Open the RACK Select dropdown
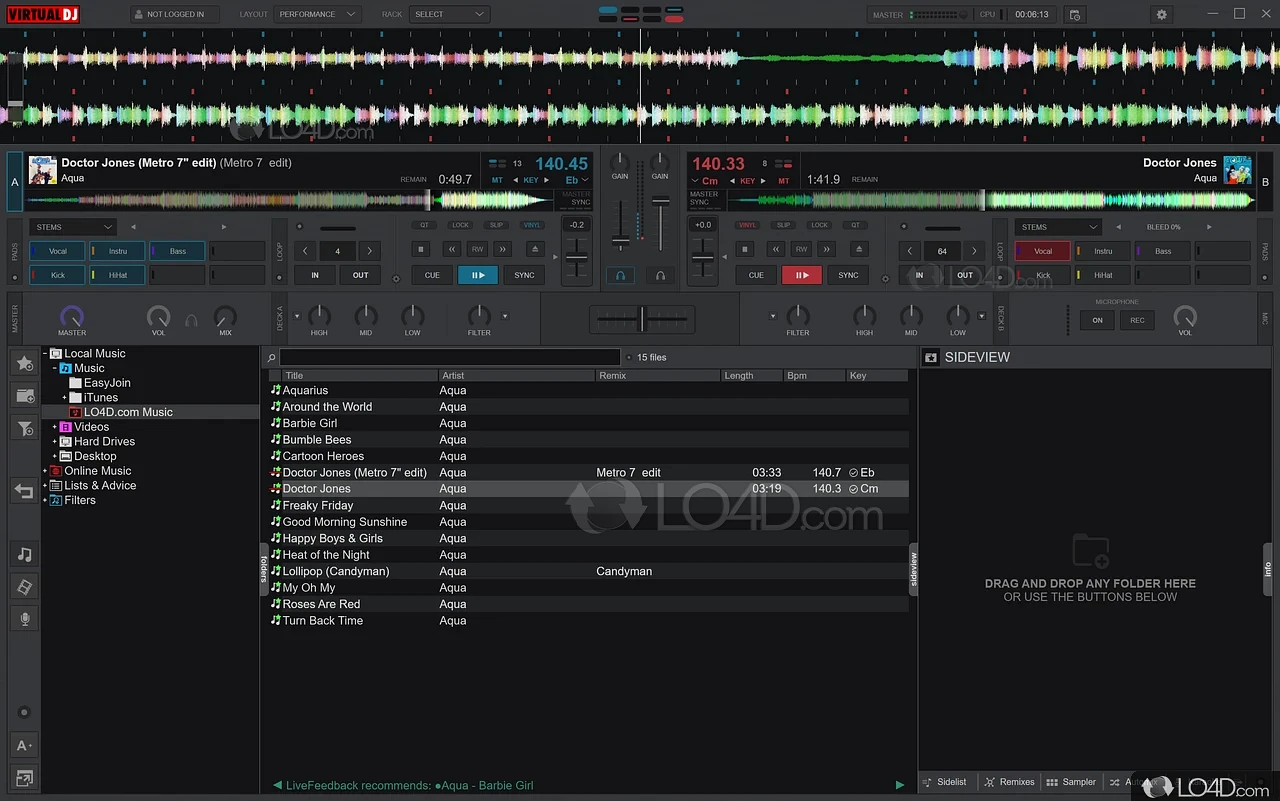This screenshot has height=801, width=1280. click(449, 15)
